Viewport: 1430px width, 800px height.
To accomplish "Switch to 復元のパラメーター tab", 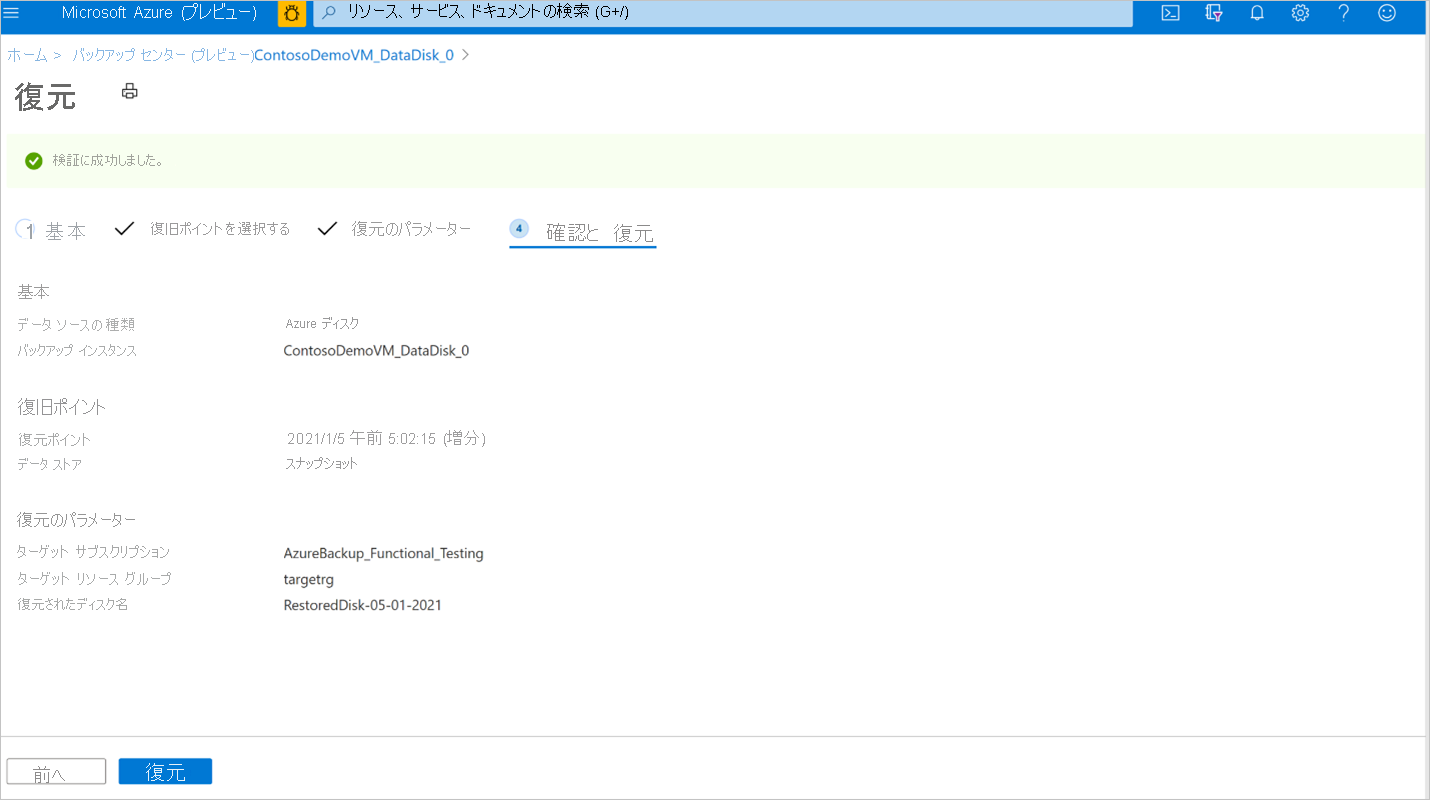I will [x=394, y=229].
